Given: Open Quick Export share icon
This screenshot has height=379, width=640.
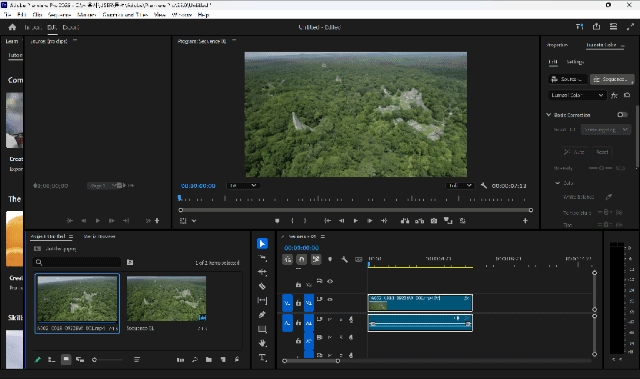Looking at the screenshot, I should 596,27.
